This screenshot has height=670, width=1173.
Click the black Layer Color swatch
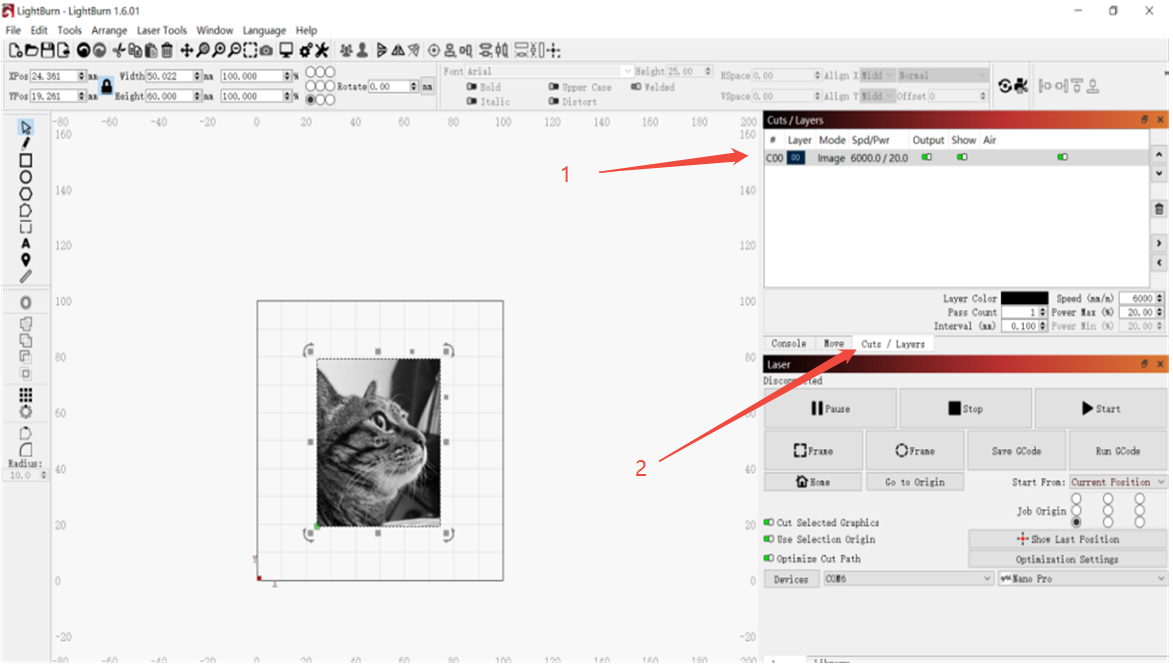1024,298
